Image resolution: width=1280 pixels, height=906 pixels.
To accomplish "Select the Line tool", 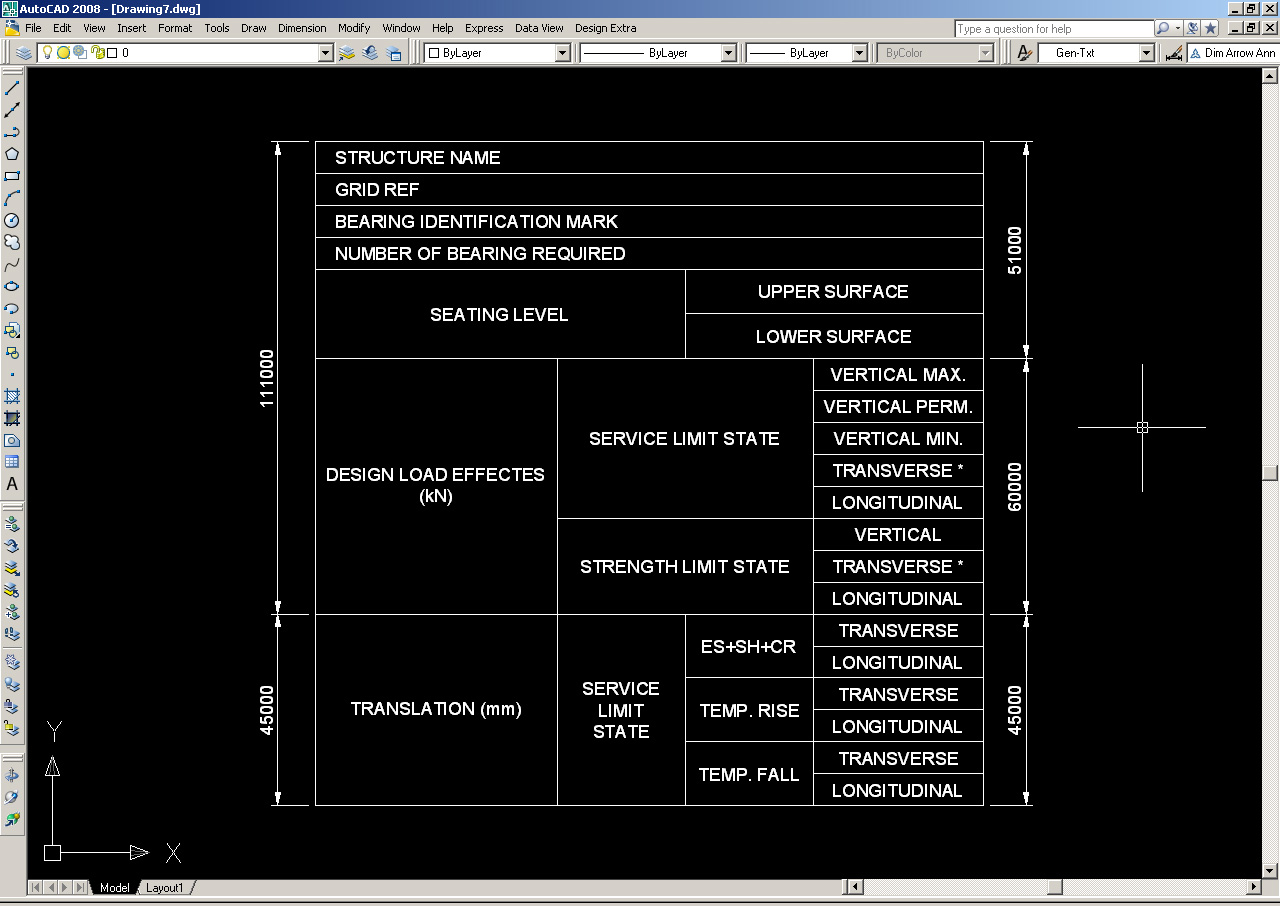I will tap(13, 89).
